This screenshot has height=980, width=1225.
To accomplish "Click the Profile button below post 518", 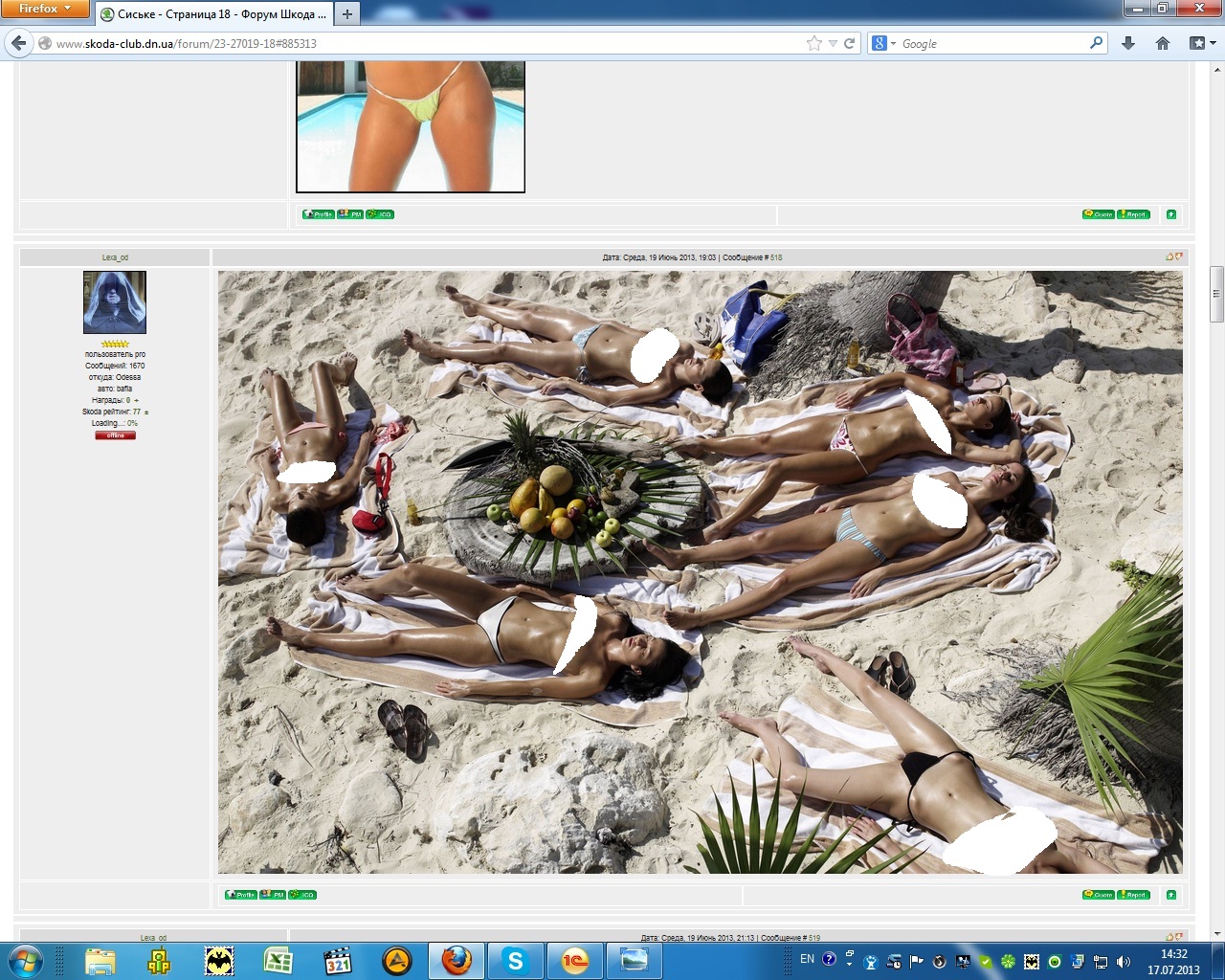I will coord(241,895).
